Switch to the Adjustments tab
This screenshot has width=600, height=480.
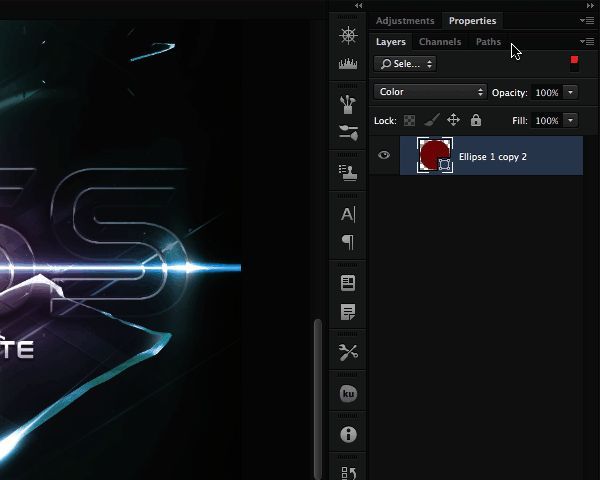[405, 20]
